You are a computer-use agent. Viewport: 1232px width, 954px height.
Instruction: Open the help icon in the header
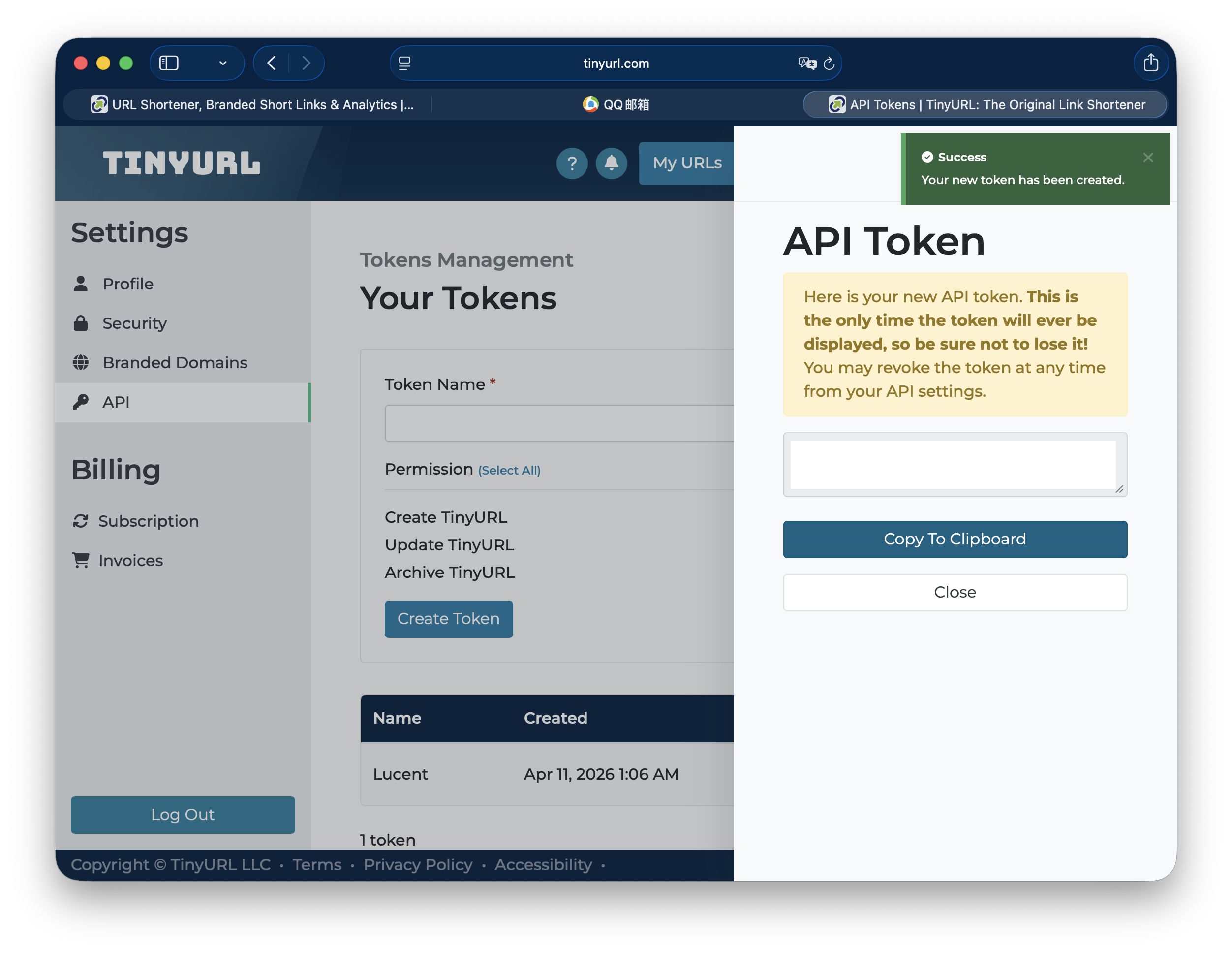tap(572, 163)
